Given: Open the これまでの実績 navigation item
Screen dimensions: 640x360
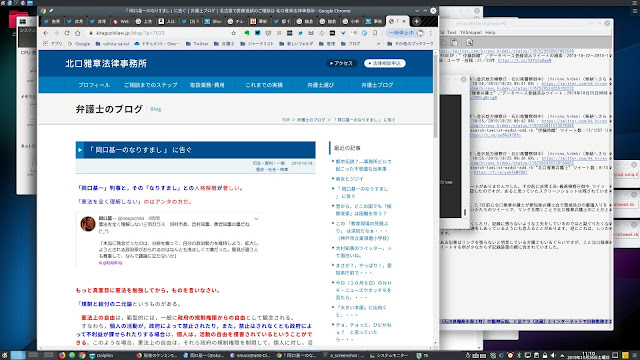Looking at the screenshot, I should [264, 85].
